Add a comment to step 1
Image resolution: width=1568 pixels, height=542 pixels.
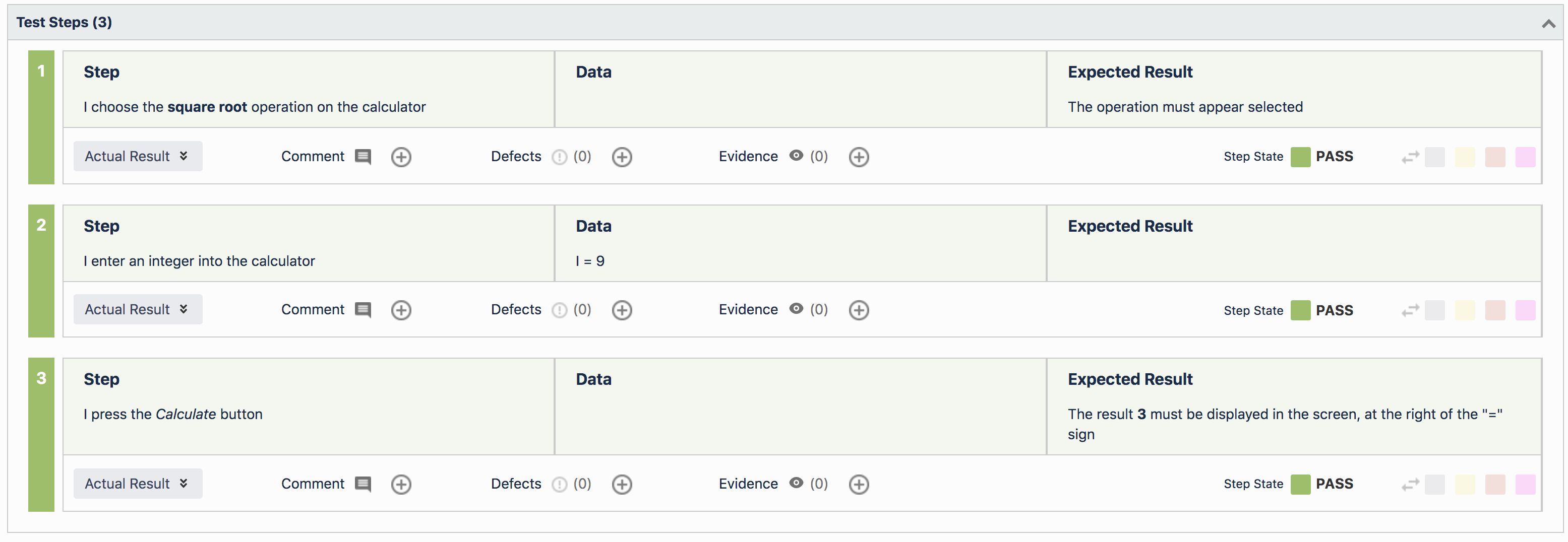[400, 157]
